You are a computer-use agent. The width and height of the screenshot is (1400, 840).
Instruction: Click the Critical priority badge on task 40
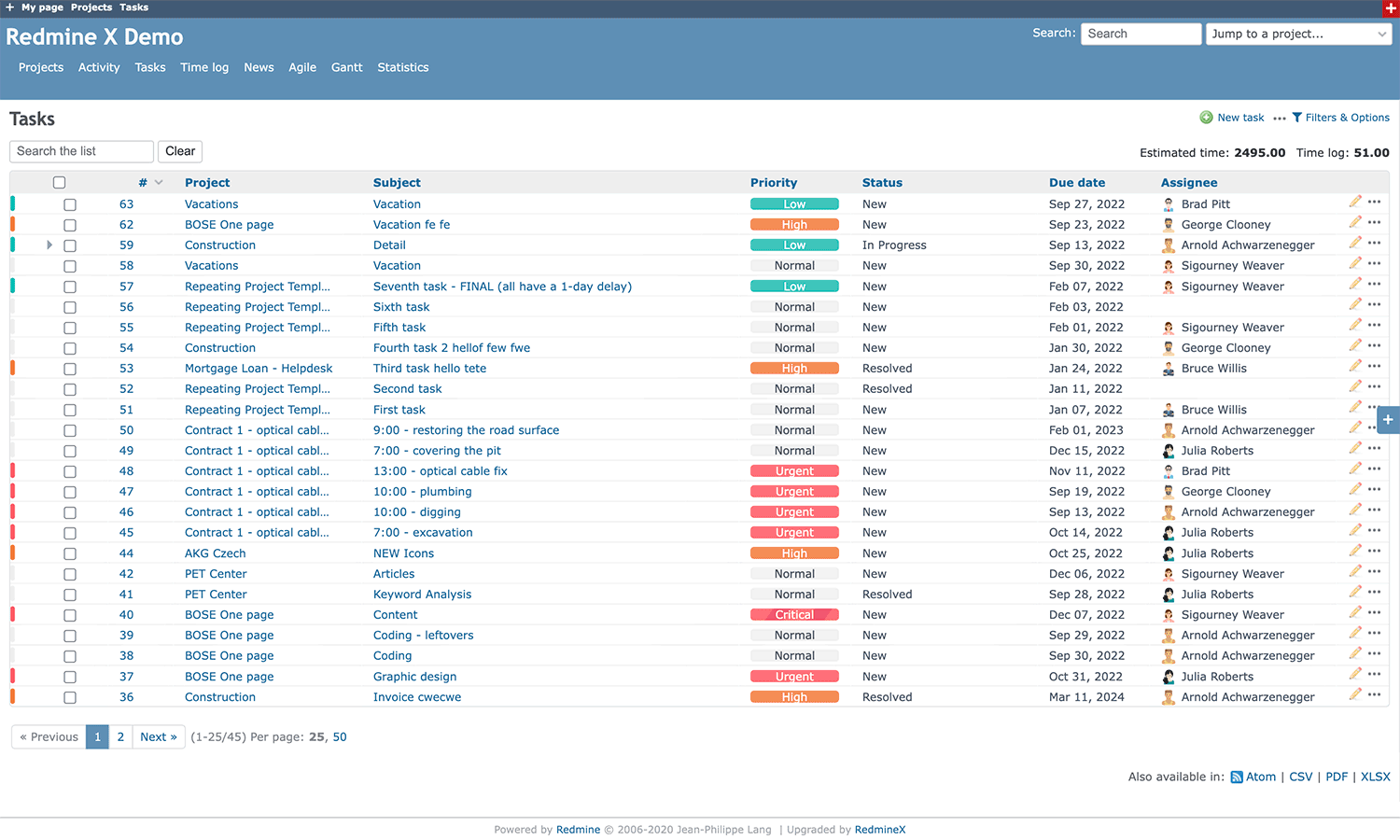(793, 614)
